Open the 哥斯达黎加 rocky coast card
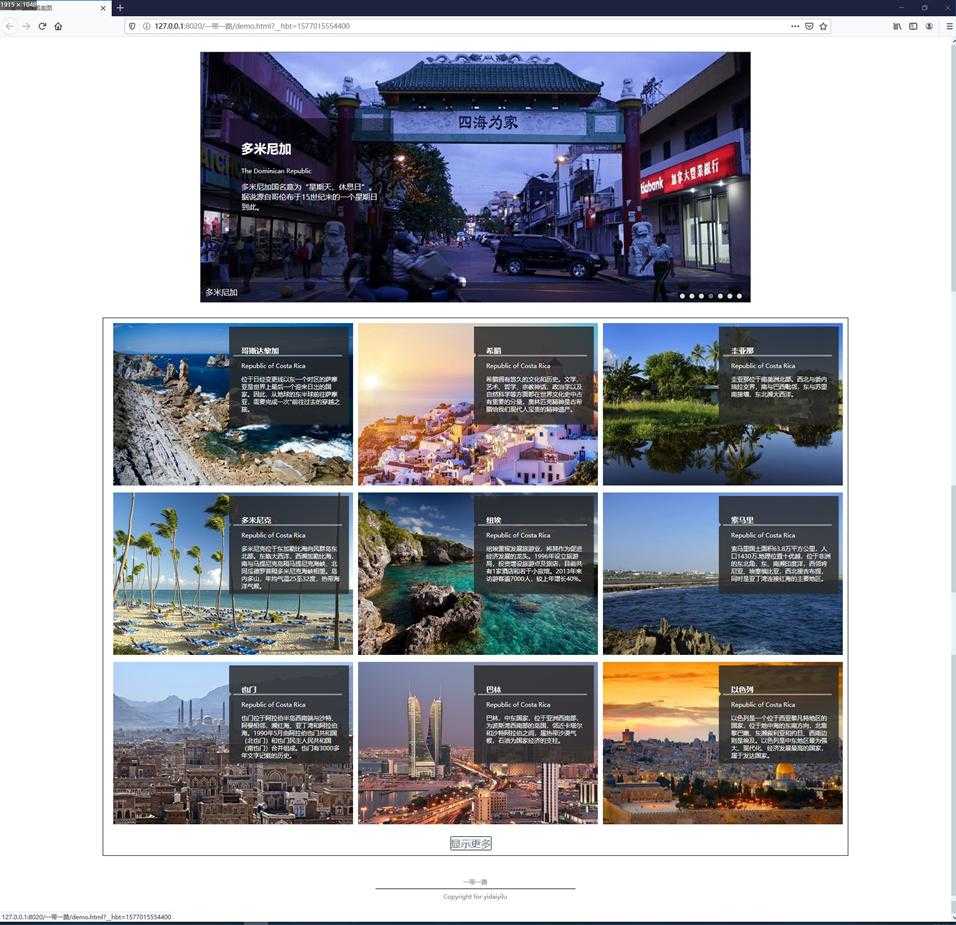 click(233, 404)
